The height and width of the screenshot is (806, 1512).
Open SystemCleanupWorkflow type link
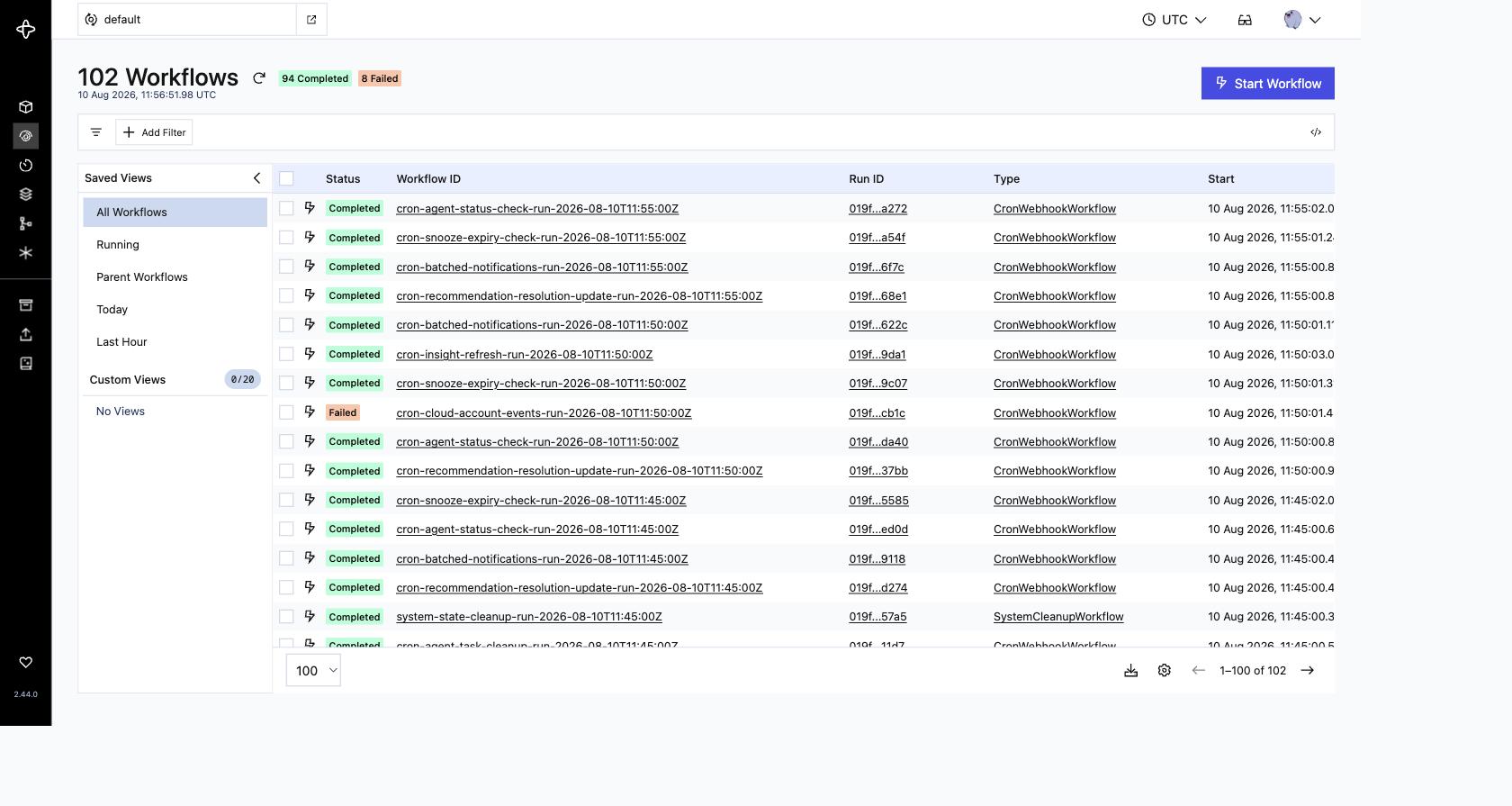point(1058,617)
